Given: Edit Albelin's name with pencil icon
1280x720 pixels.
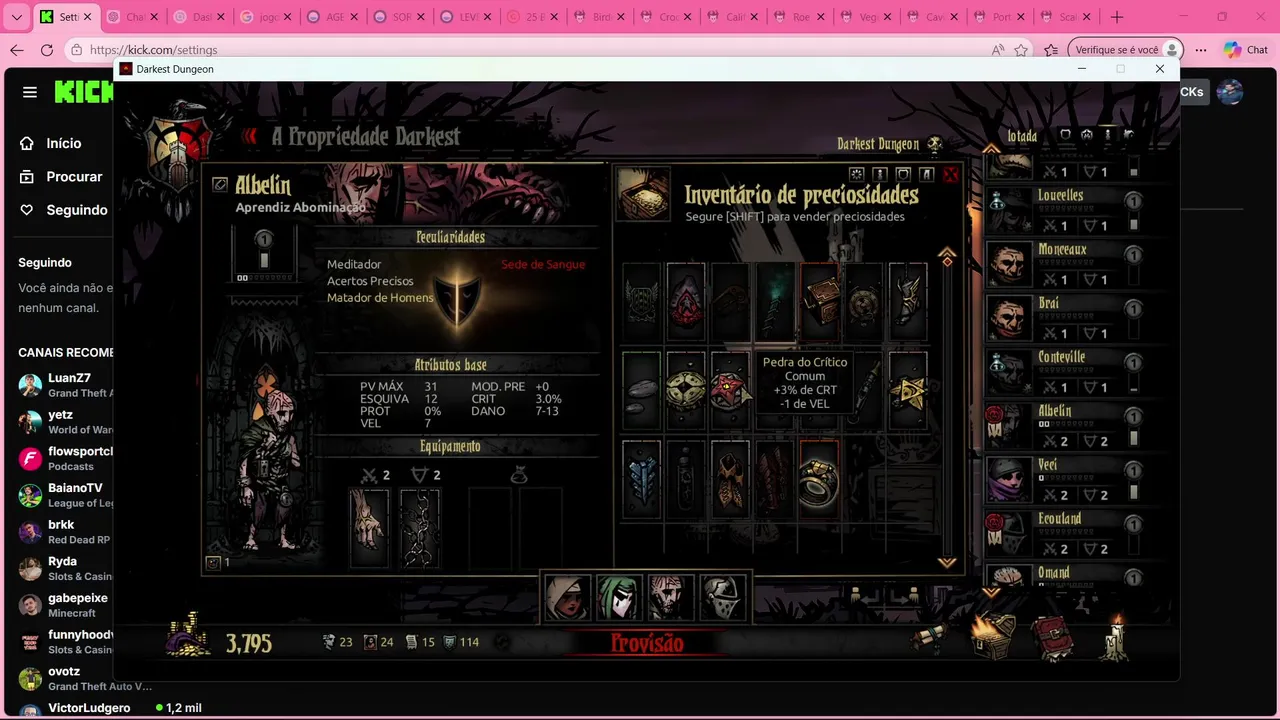Looking at the screenshot, I should tap(220, 185).
